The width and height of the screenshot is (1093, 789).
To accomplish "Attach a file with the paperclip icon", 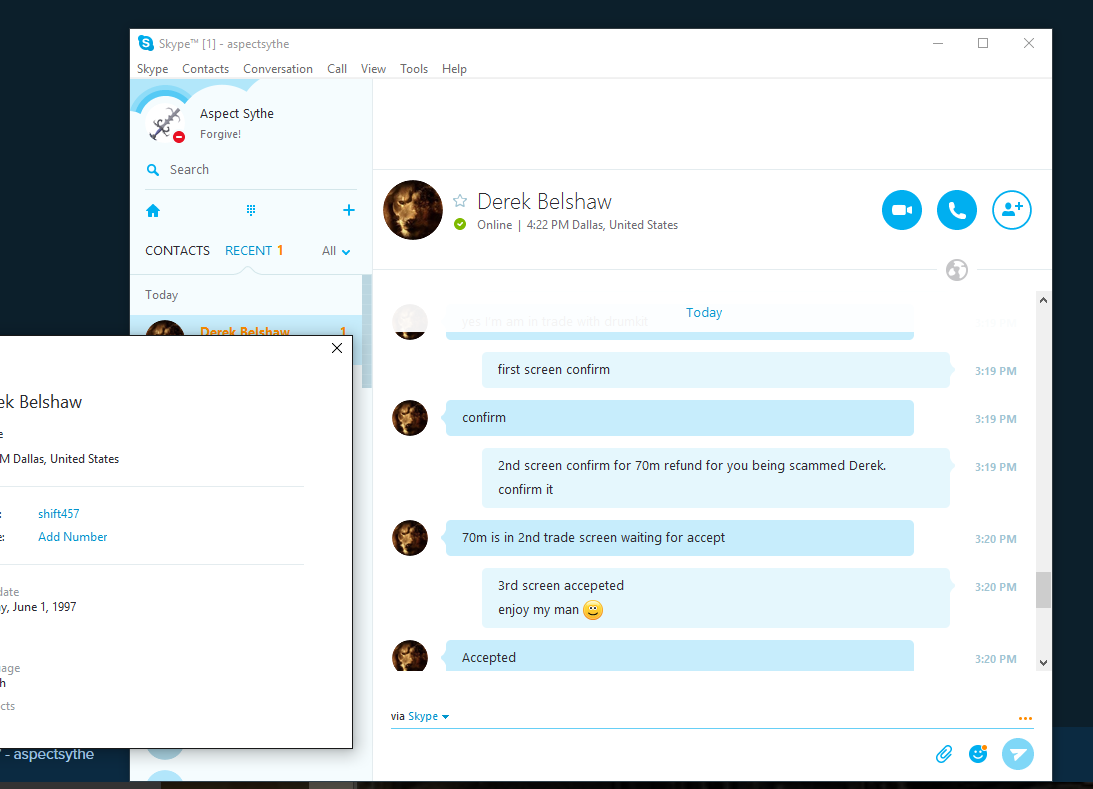I will [944, 754].
